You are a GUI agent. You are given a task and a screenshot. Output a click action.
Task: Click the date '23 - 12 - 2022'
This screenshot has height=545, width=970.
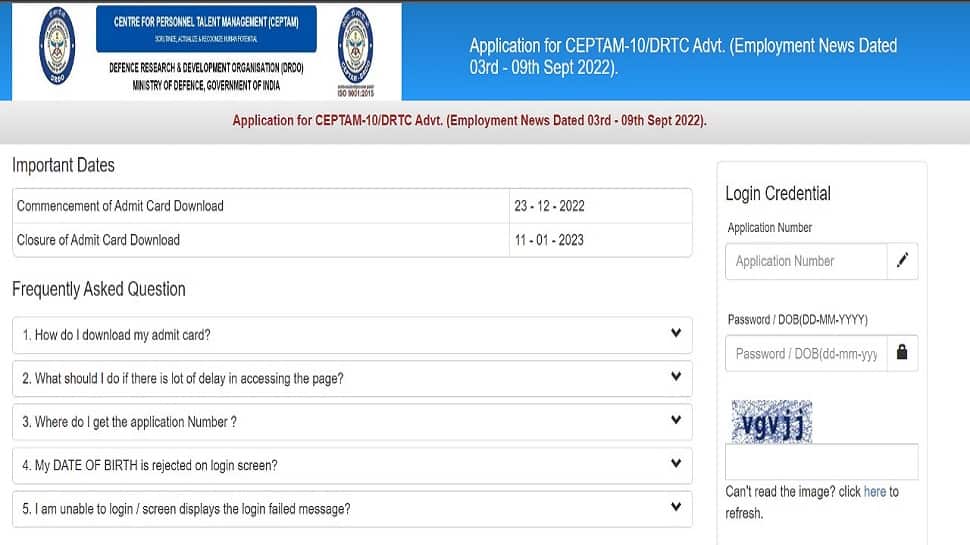pos(549,206)
